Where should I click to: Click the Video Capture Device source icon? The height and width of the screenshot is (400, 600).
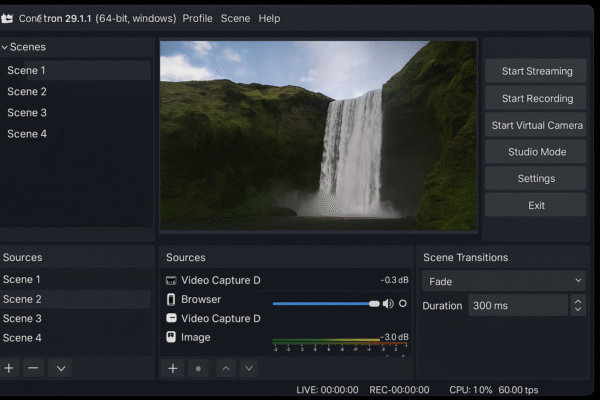tap(171, 280)
